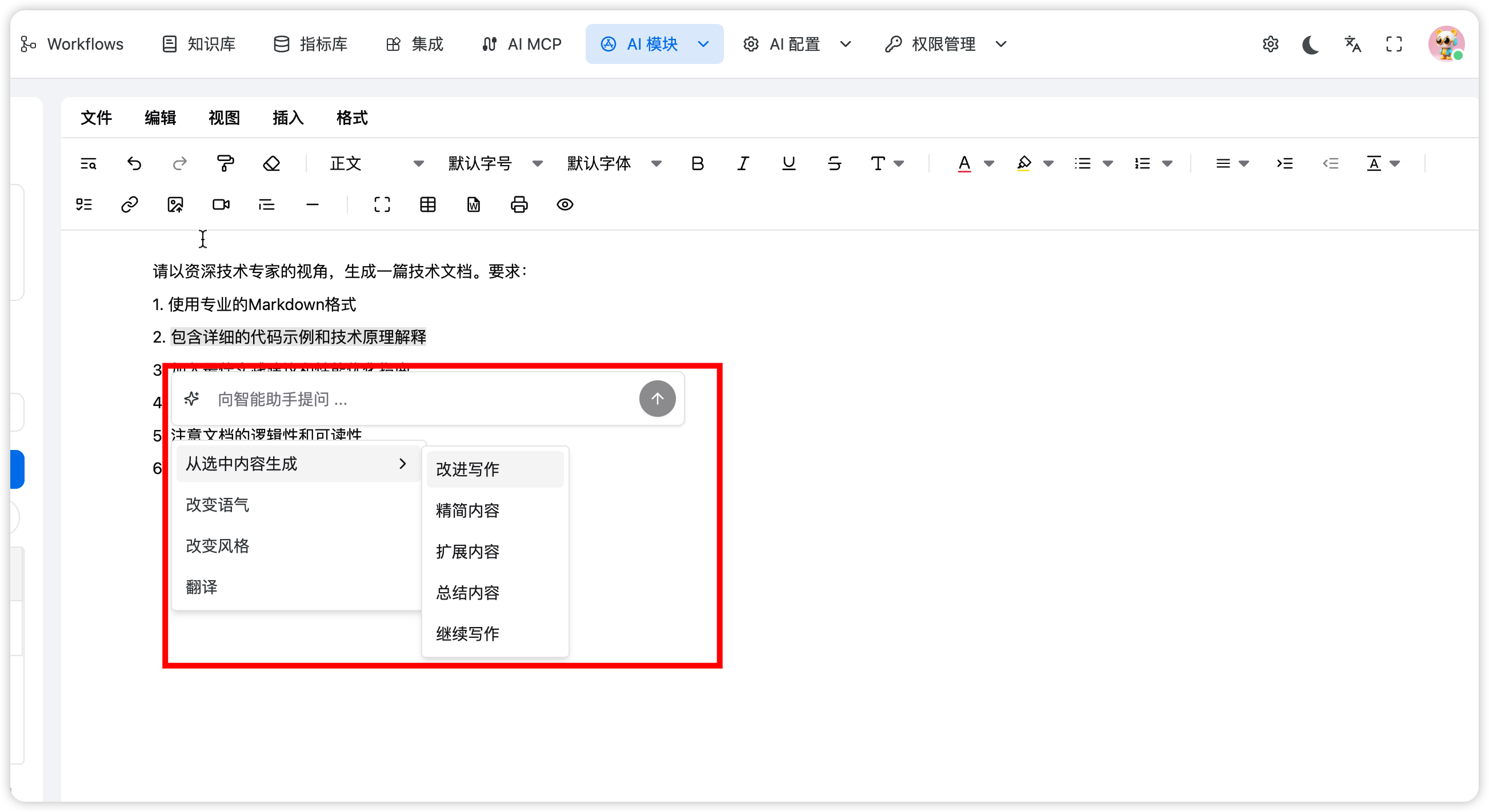This screenshot has width=1489, height=812.
Task: Click the eraser clear-format icon
Action: (x=271, y=163)
